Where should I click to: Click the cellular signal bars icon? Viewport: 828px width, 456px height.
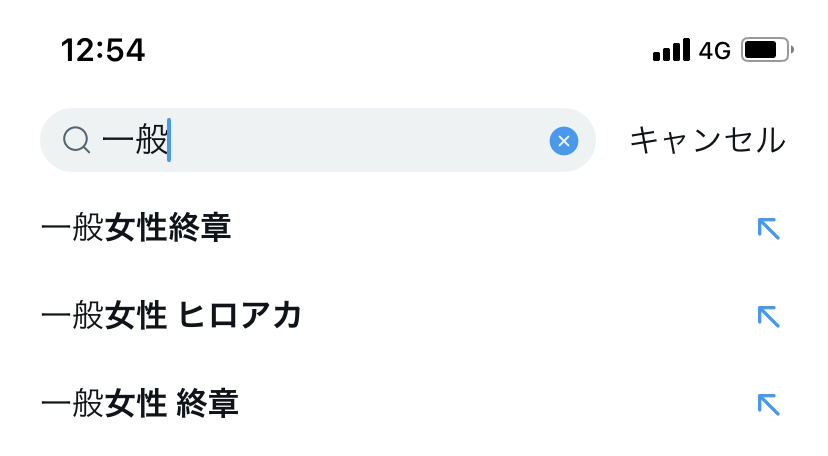tap(671, 50)
